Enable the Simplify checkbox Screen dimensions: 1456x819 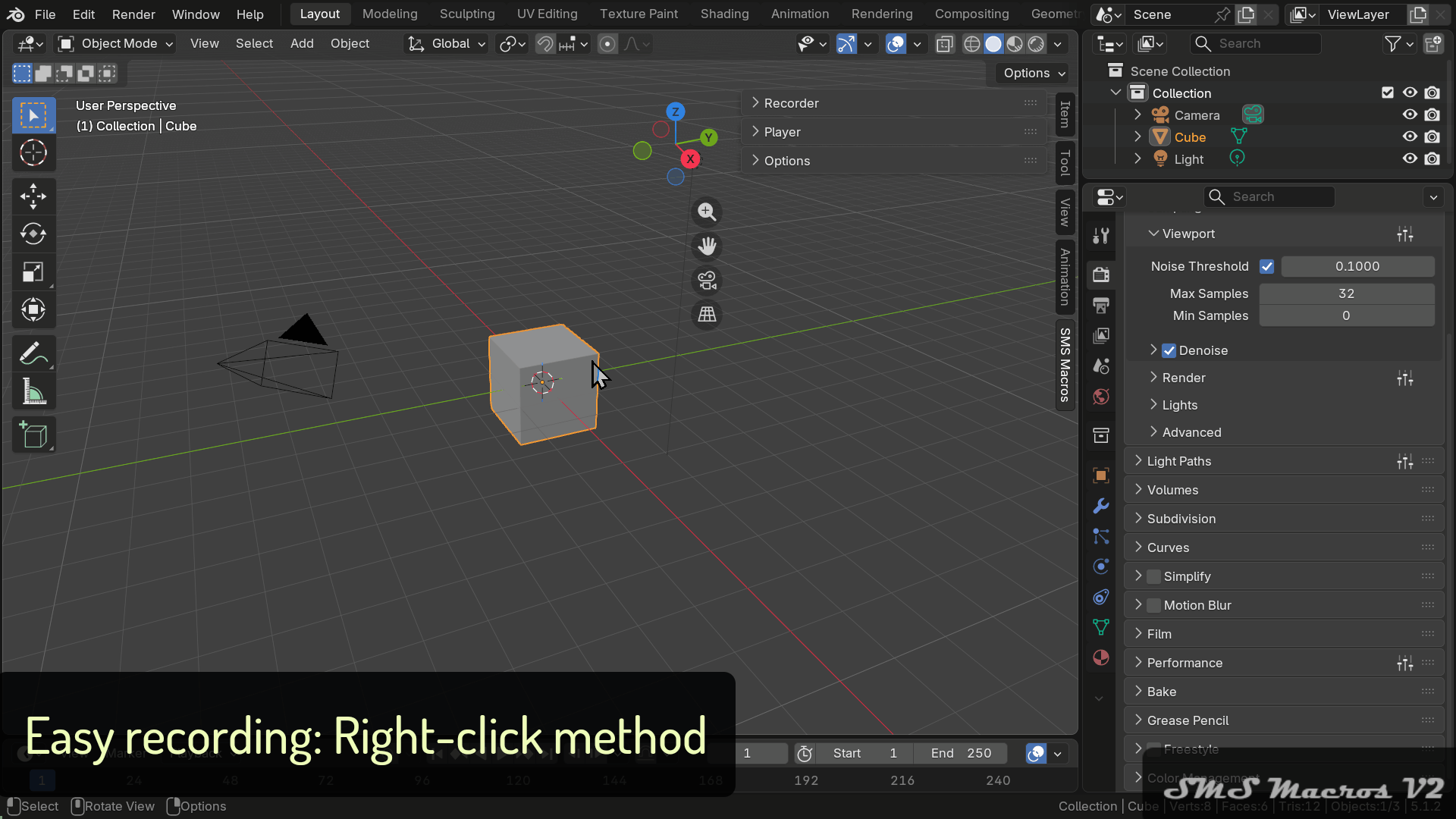1153,576
